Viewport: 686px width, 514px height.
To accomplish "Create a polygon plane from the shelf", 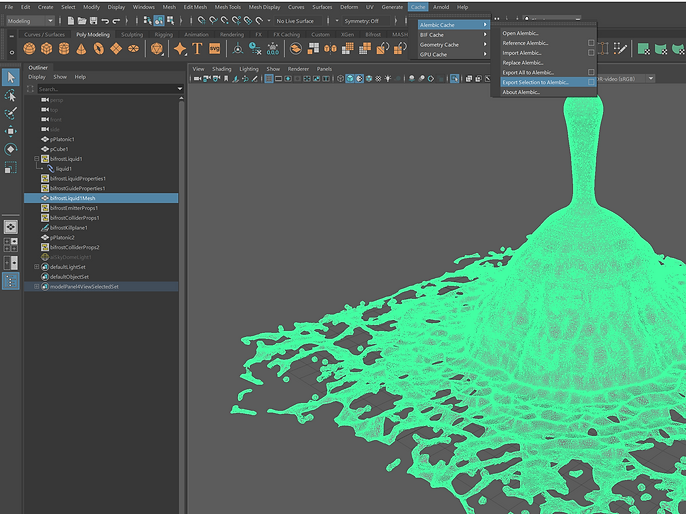I will pos(116,49).
